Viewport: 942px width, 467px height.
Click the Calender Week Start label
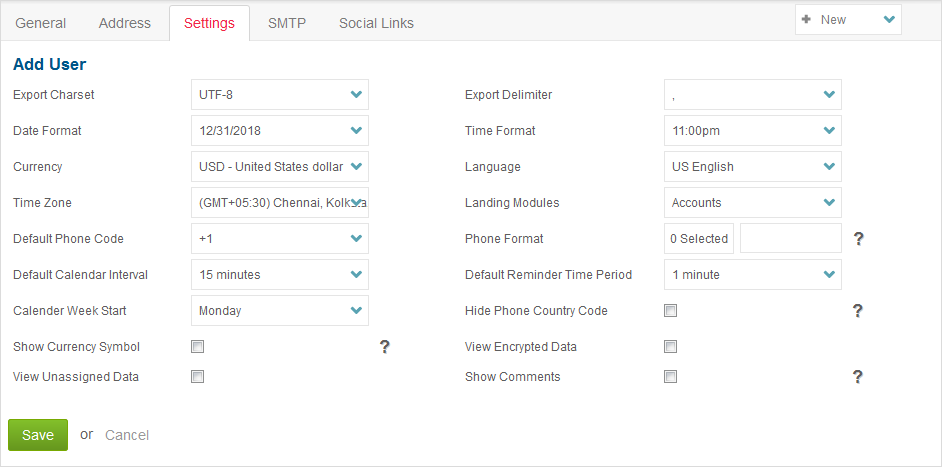pyautogui.click(x=70, y=311)
